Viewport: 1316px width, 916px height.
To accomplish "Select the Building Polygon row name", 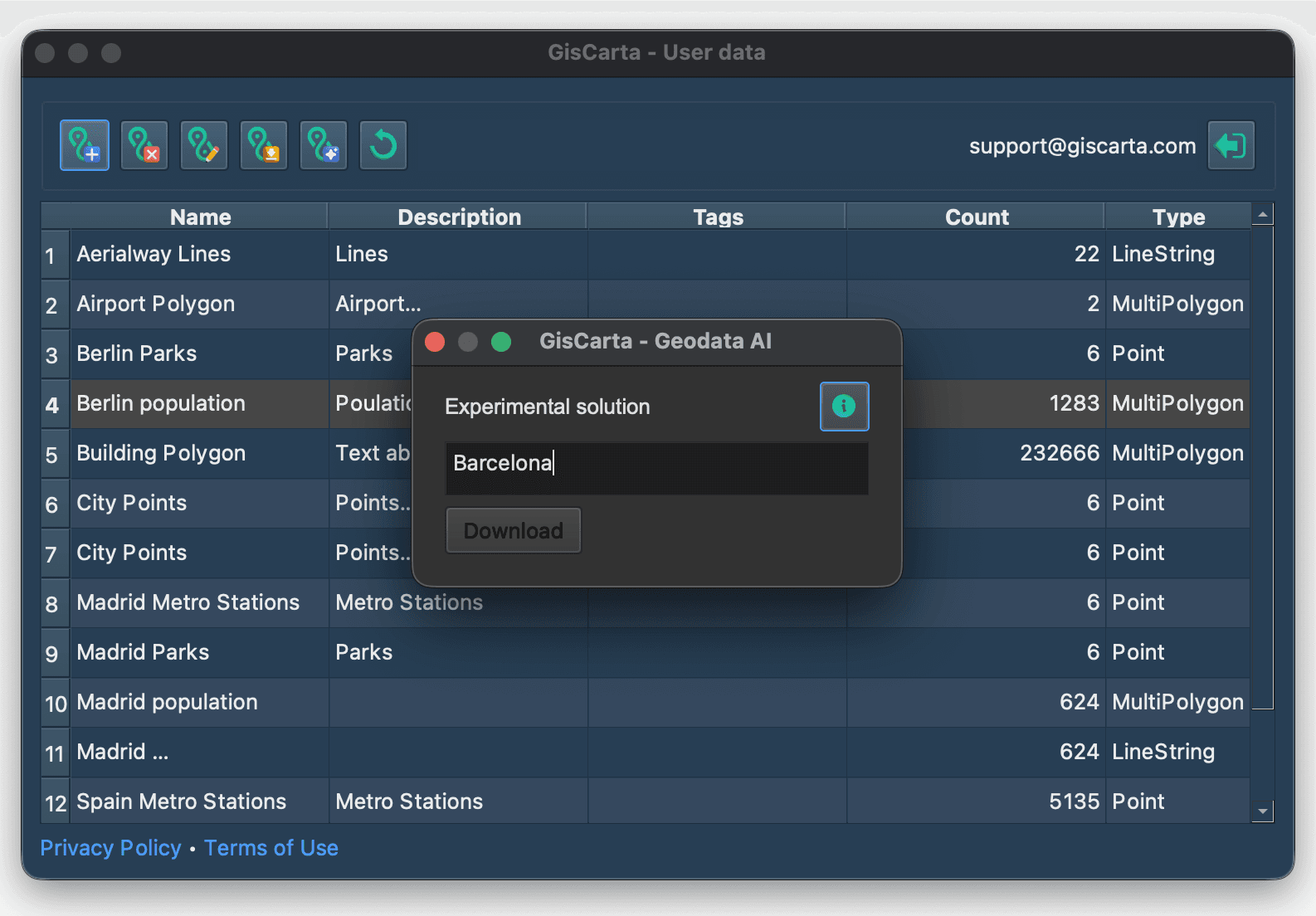I will 161,453.
